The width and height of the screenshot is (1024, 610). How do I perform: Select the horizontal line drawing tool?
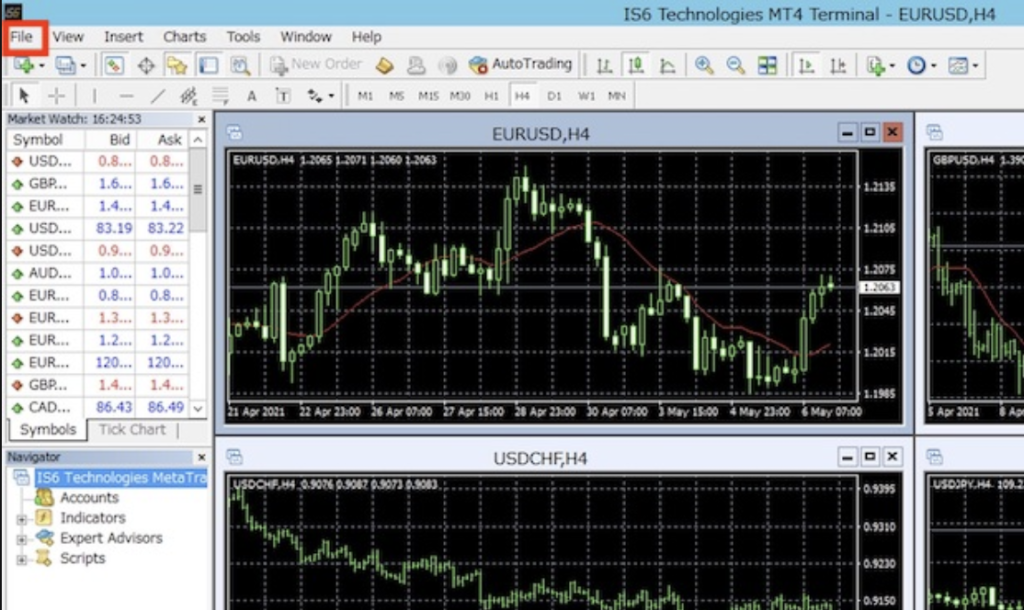click(x=126, y=96)
